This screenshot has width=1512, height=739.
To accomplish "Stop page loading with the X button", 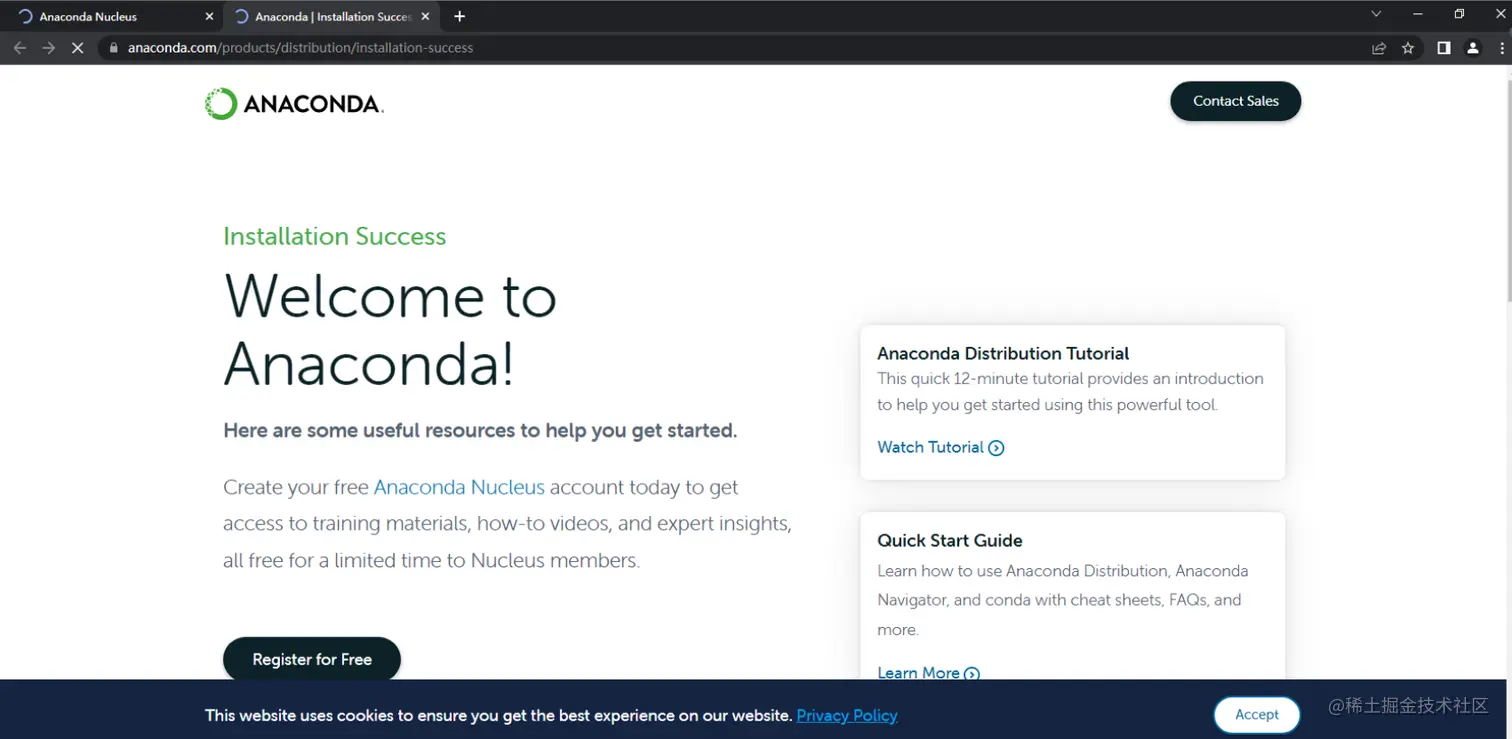I will coord(77,48).
